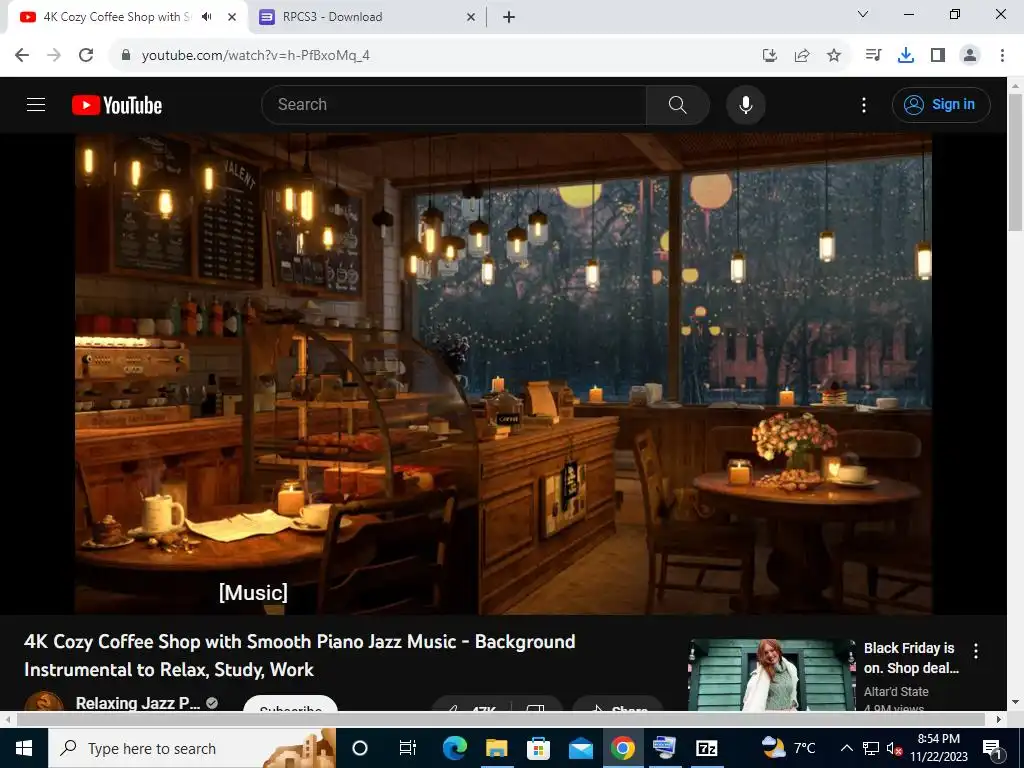Go back to the previous page
This screenshot has width=1024, height=768.
[x=22, y=55]
